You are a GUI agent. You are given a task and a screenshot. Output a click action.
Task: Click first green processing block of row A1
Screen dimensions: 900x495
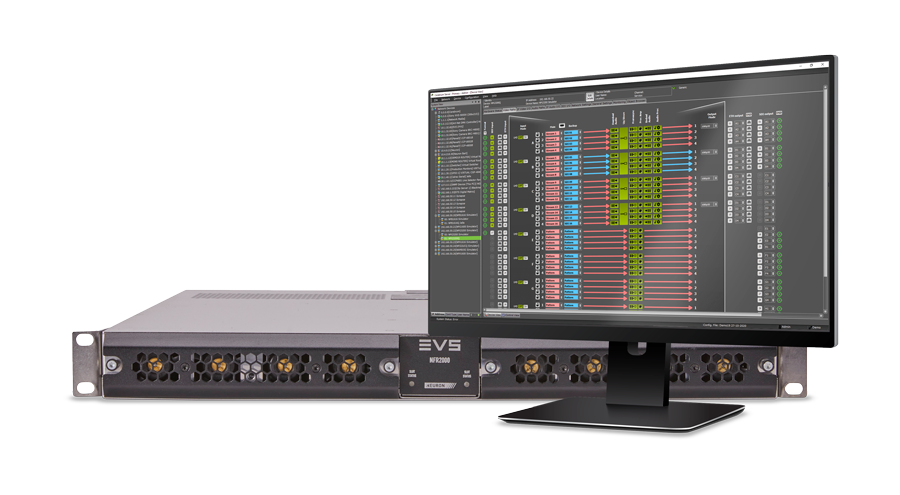(x=615, y=130)
